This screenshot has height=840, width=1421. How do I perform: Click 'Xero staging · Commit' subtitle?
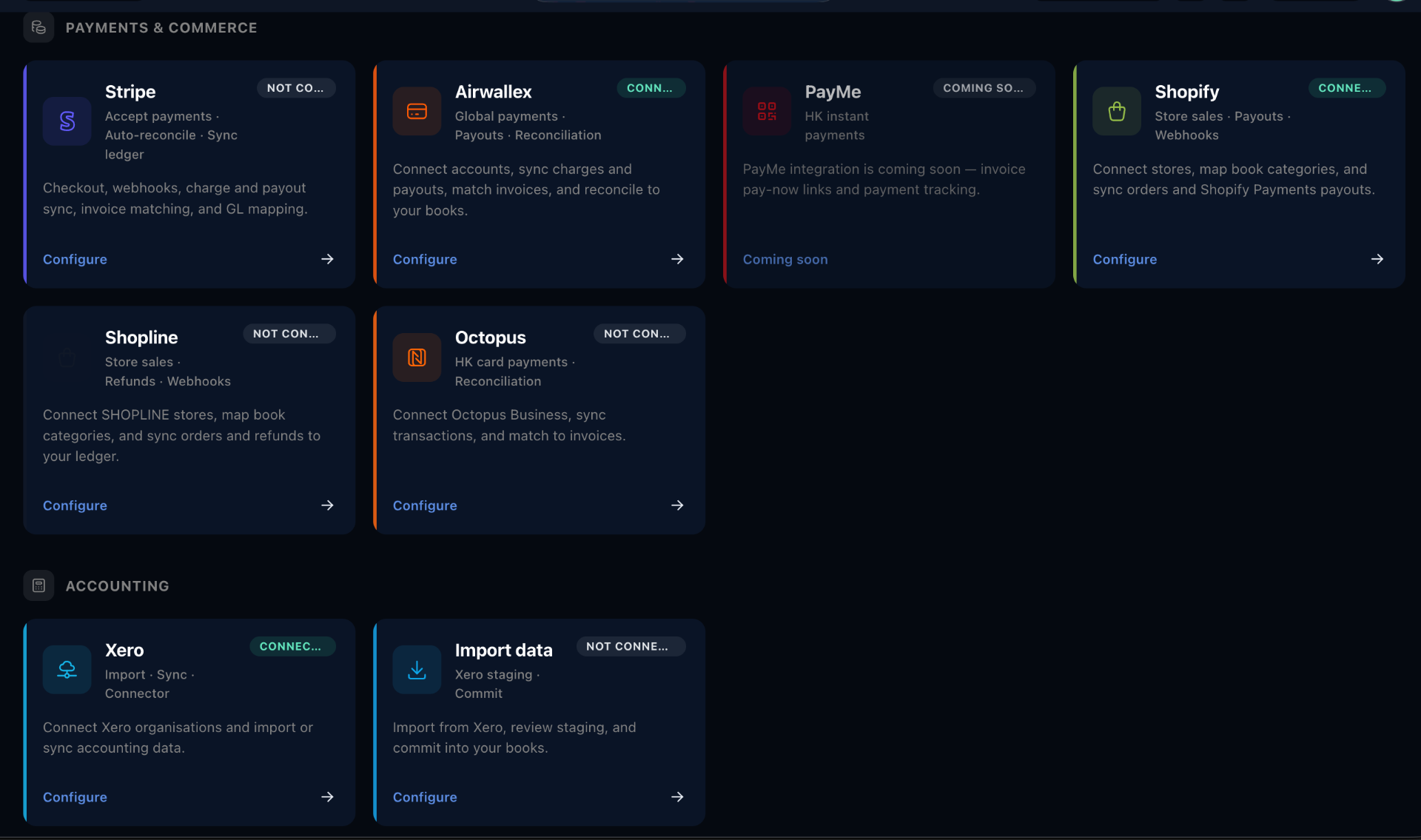point(497,684)
